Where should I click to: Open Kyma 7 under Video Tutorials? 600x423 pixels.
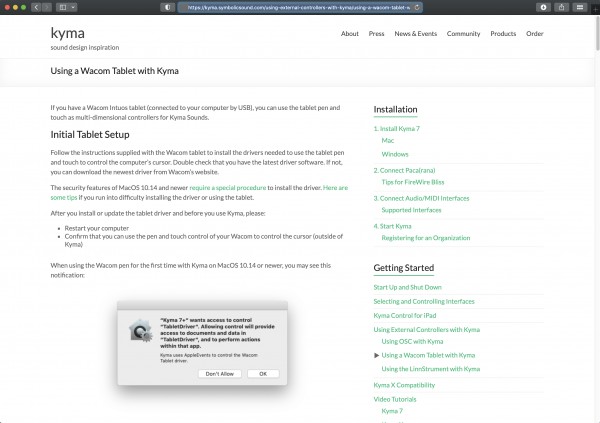coord(392,411)
